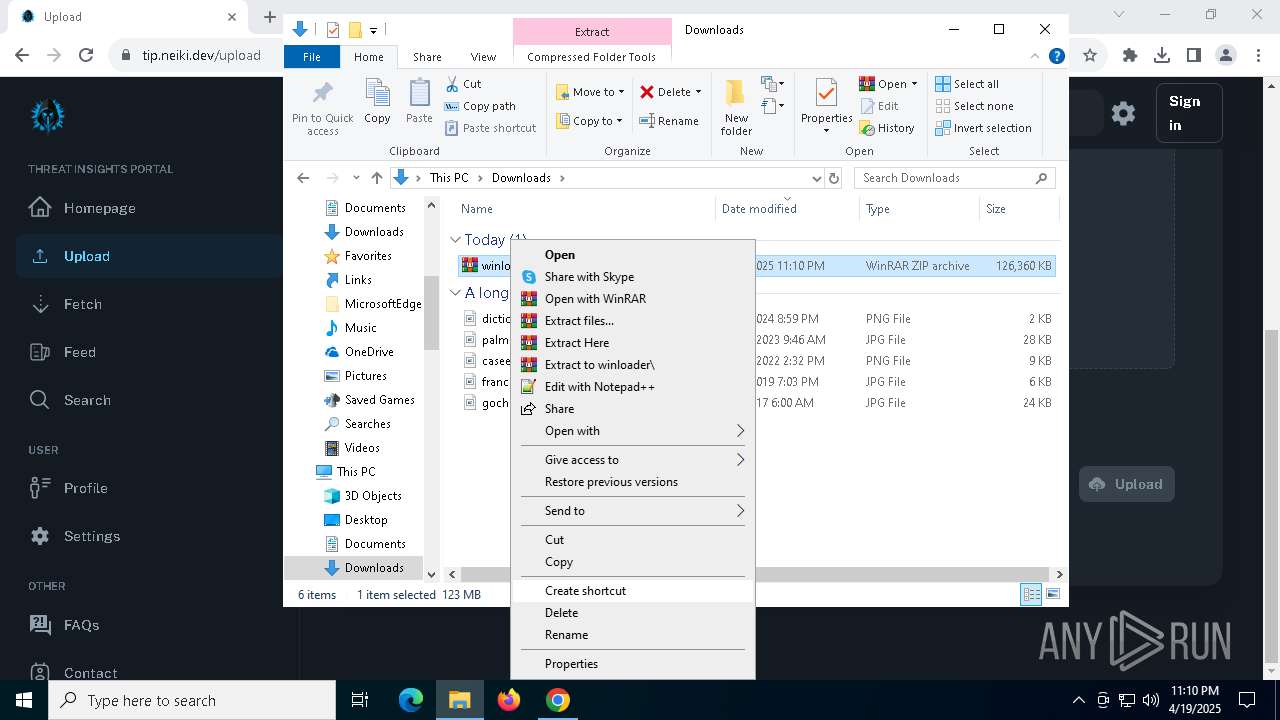Open the Windows Start menu
This screenshot has width=1280, height=720.
[24, 700]
